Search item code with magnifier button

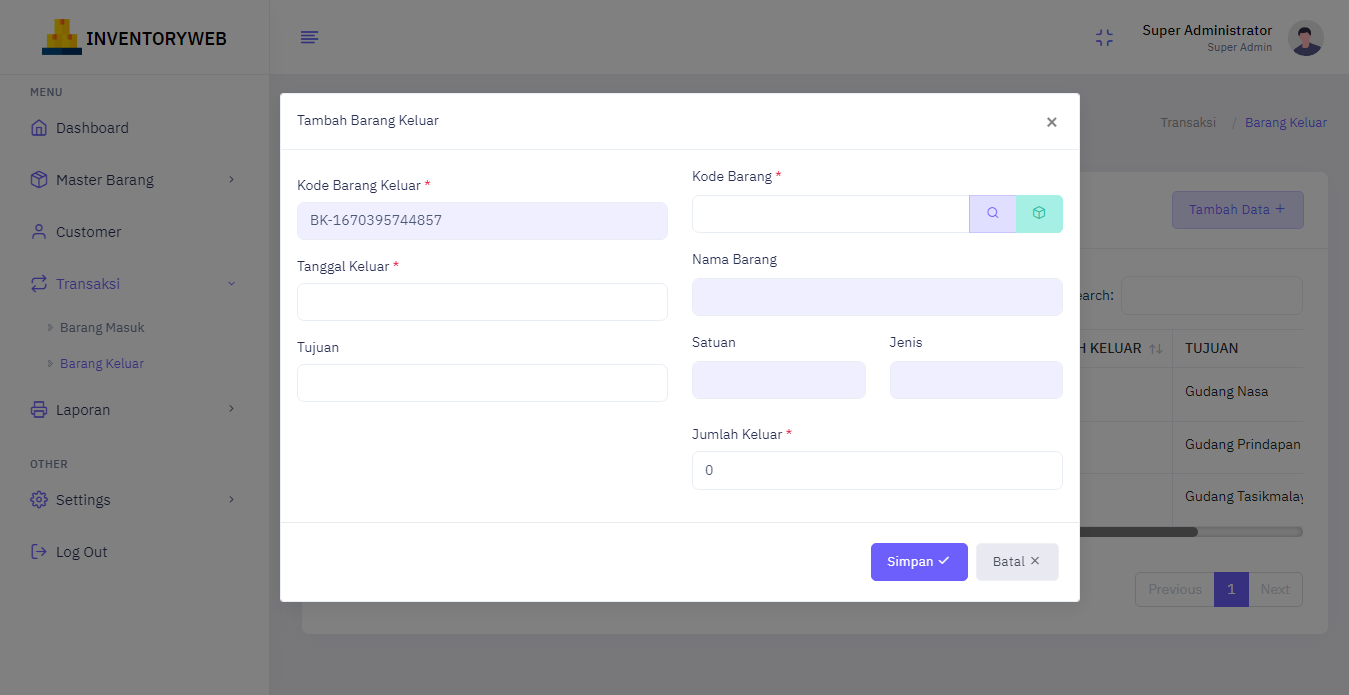click(993, 213)
